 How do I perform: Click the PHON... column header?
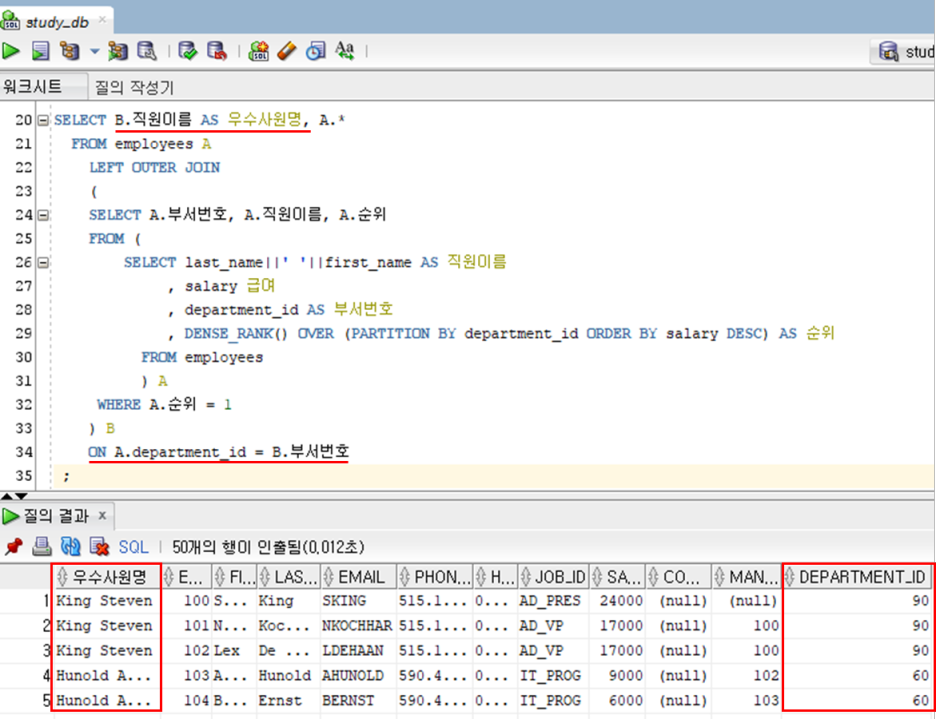tap(435, 577)
